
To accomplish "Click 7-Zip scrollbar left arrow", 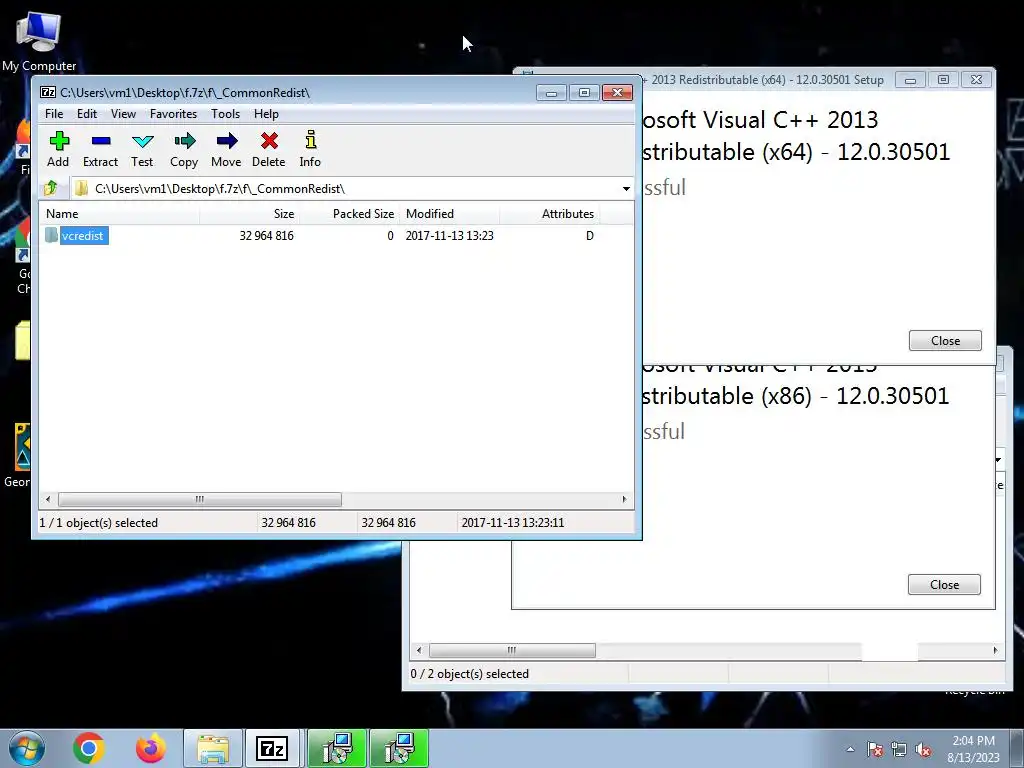I will 48,500.
